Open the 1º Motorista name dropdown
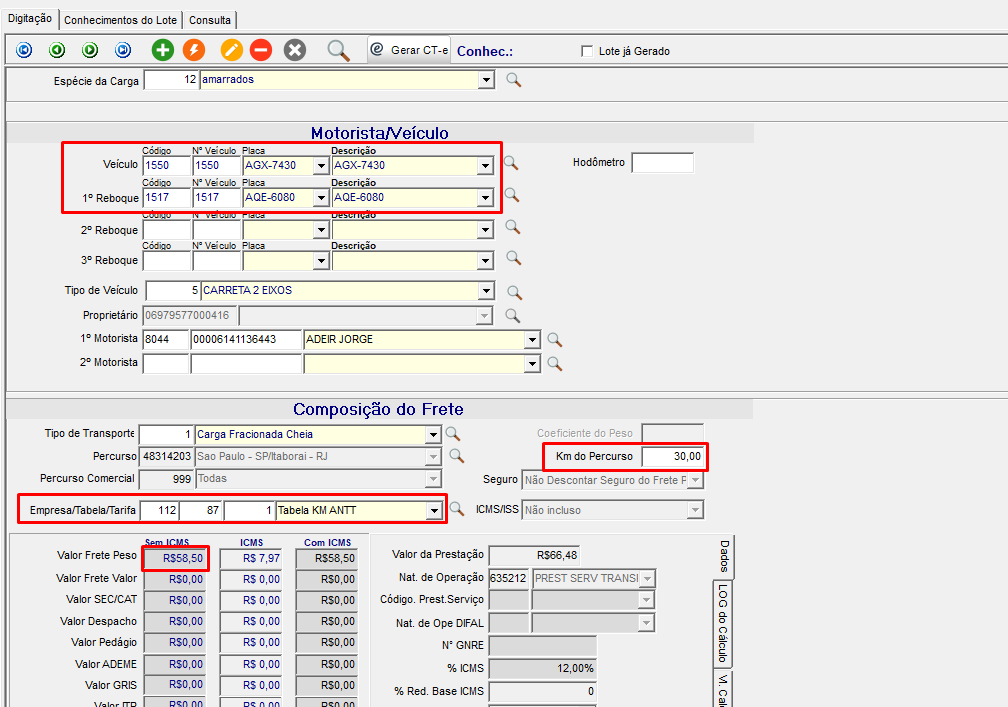 coord(531,339)
